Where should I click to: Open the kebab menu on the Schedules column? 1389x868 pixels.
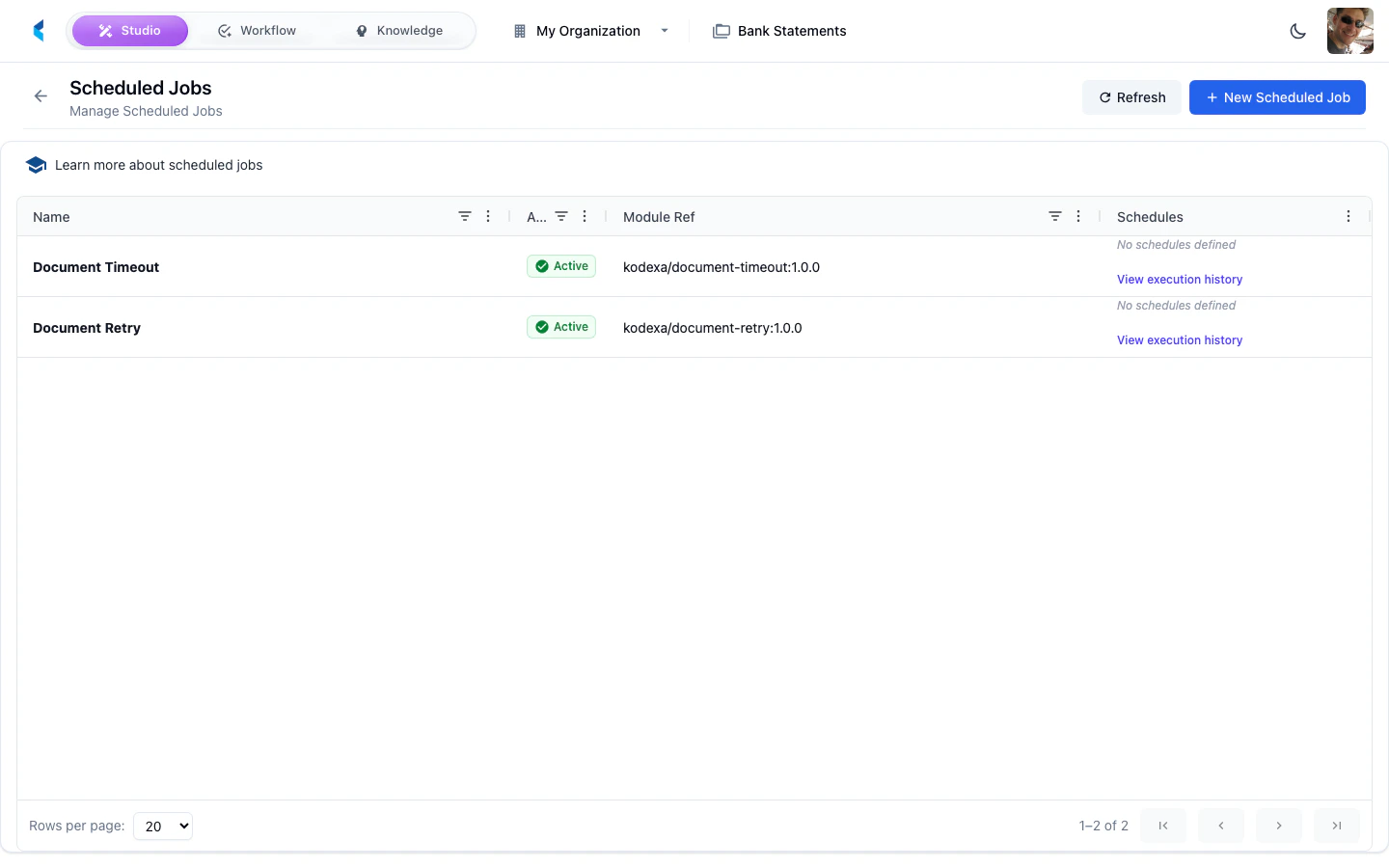1348,216
